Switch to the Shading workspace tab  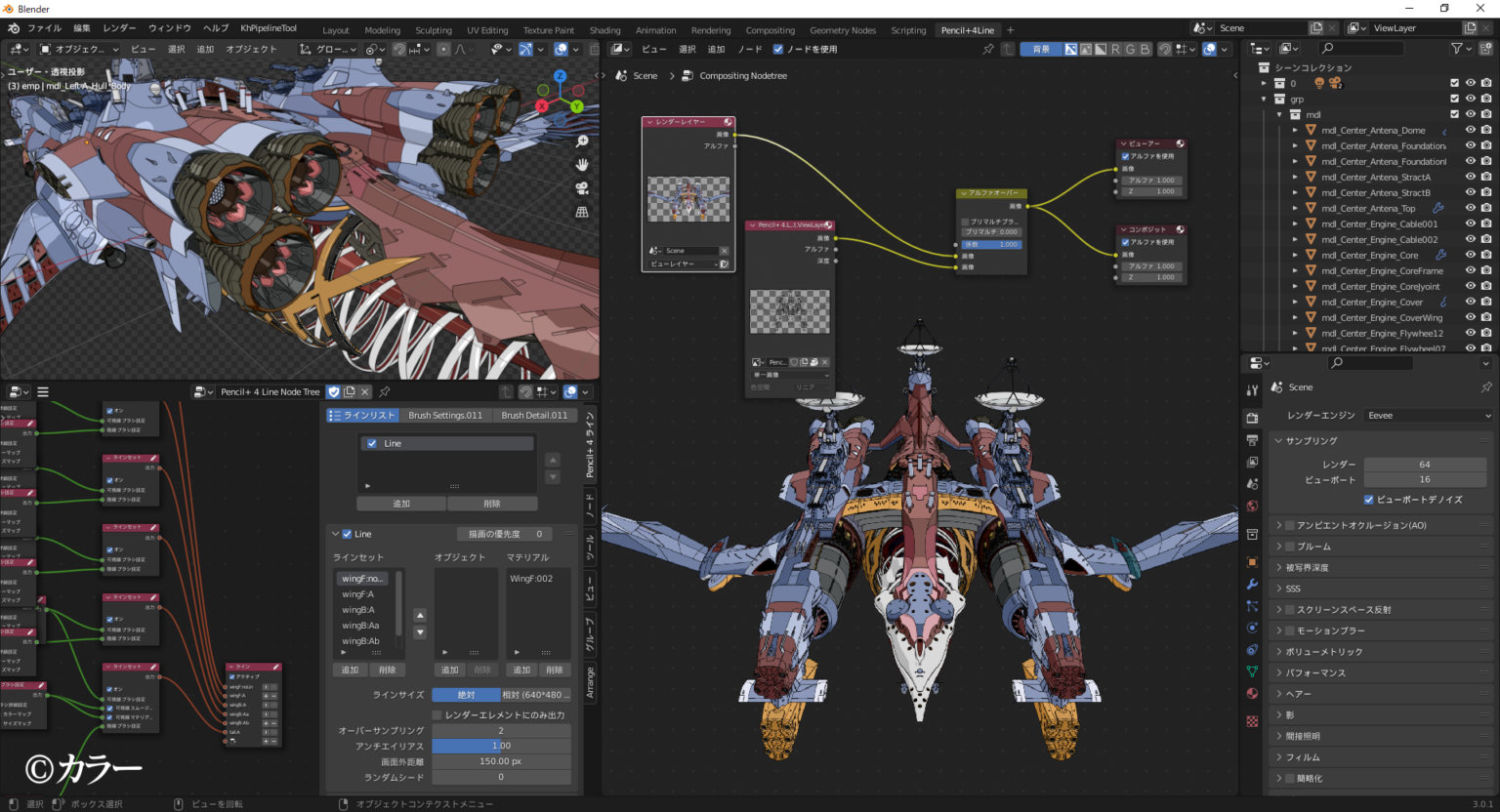(604, 30)
